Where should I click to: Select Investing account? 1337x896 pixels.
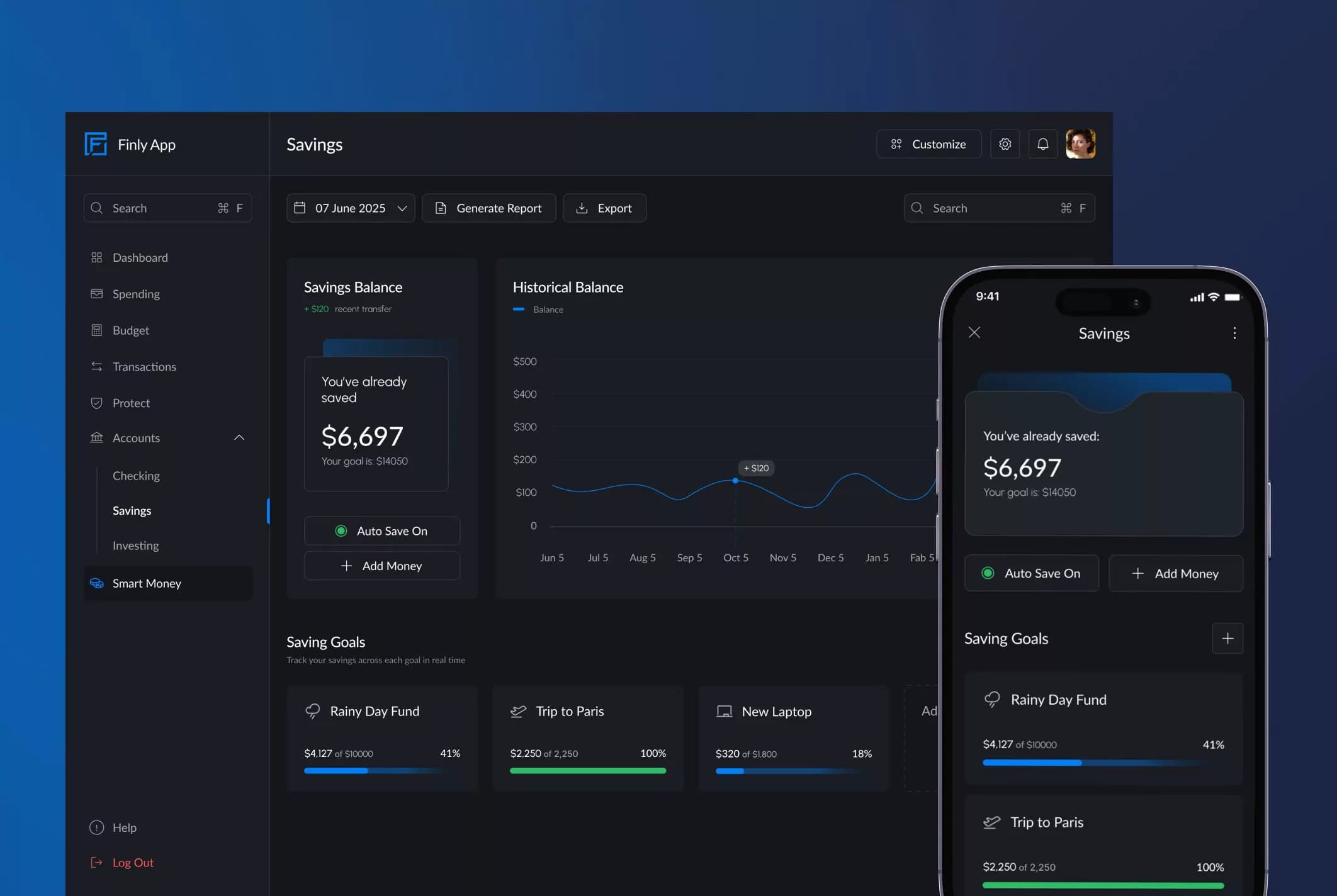135,546
